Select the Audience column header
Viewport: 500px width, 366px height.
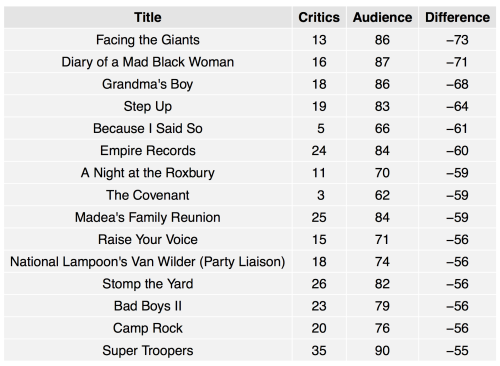coord(382,17)
